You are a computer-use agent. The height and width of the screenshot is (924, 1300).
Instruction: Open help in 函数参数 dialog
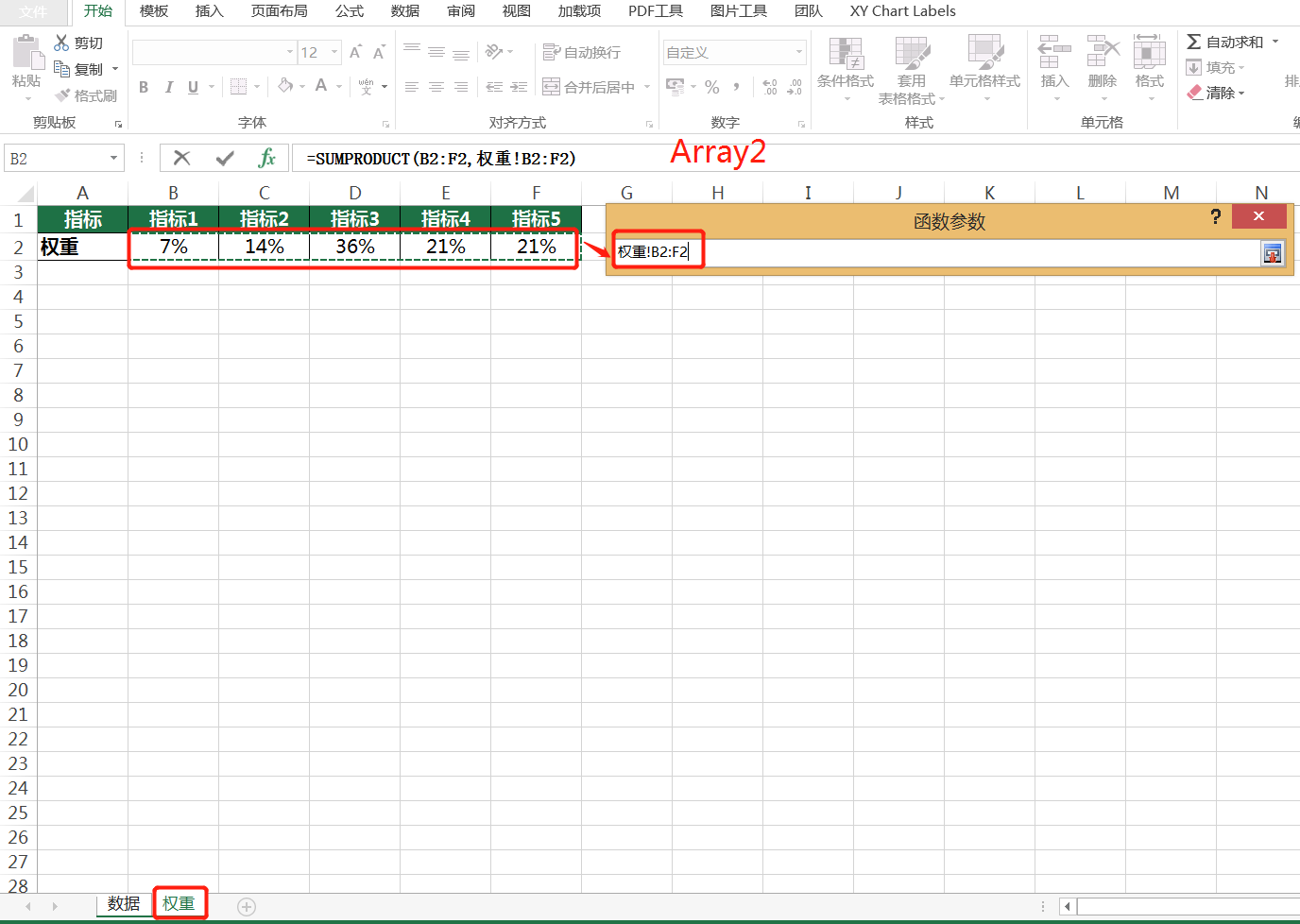(1216, 216)
